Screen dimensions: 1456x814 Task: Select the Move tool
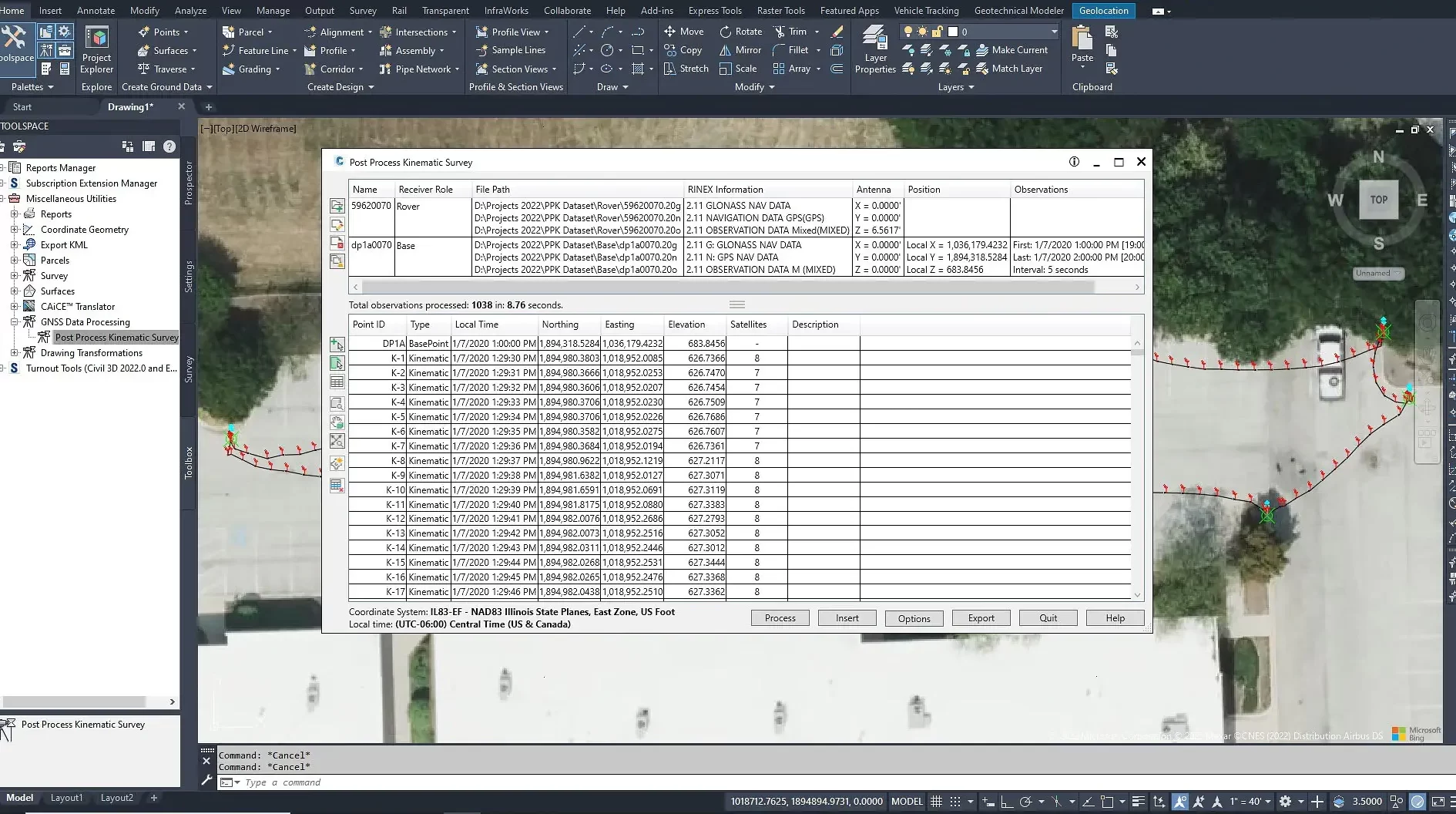tap(684, 32)
